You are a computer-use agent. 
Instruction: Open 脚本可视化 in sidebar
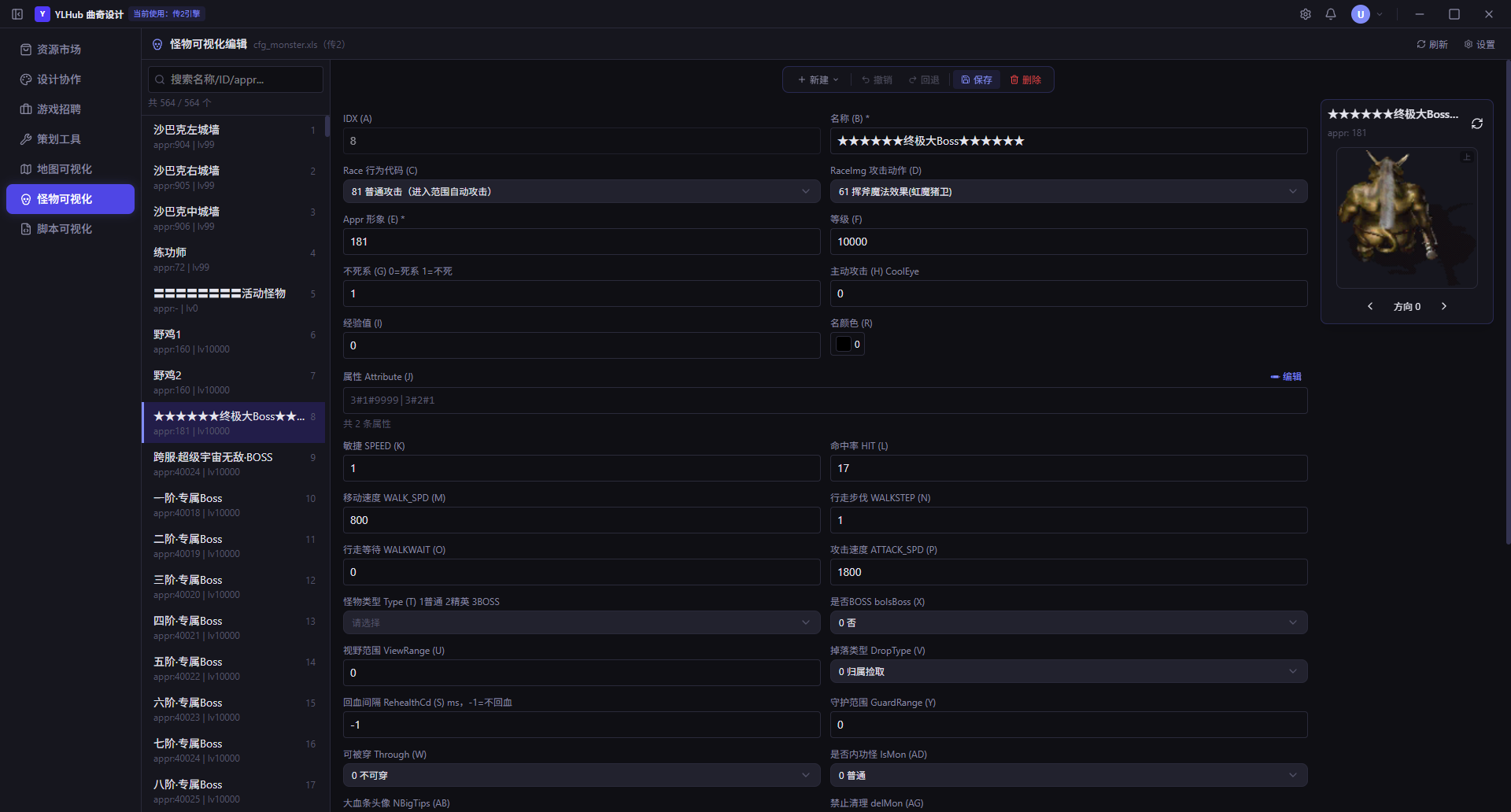70,229
